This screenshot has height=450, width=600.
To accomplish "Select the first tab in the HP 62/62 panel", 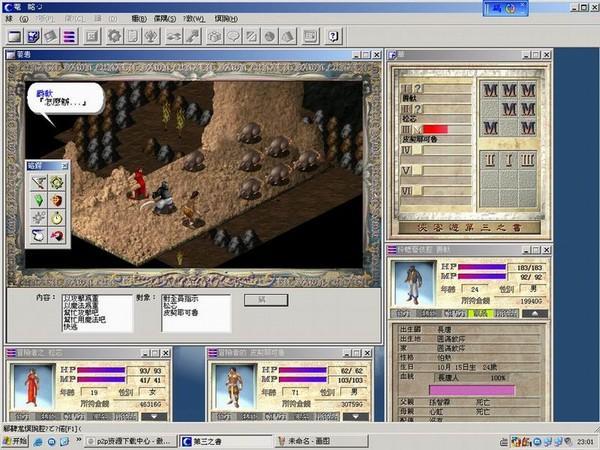I will pyautogui.click(x=224, y=417).
